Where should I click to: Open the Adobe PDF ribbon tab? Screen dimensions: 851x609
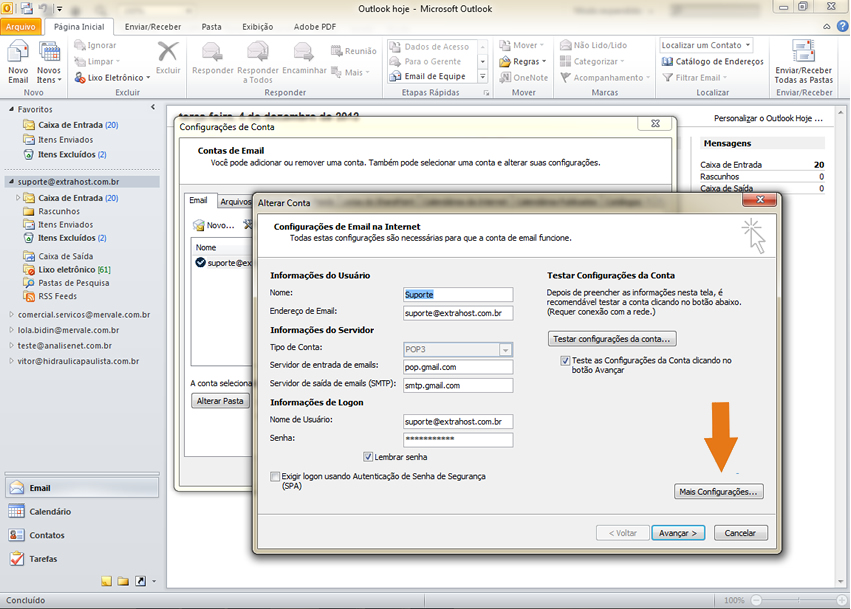[x=315, y=27]
